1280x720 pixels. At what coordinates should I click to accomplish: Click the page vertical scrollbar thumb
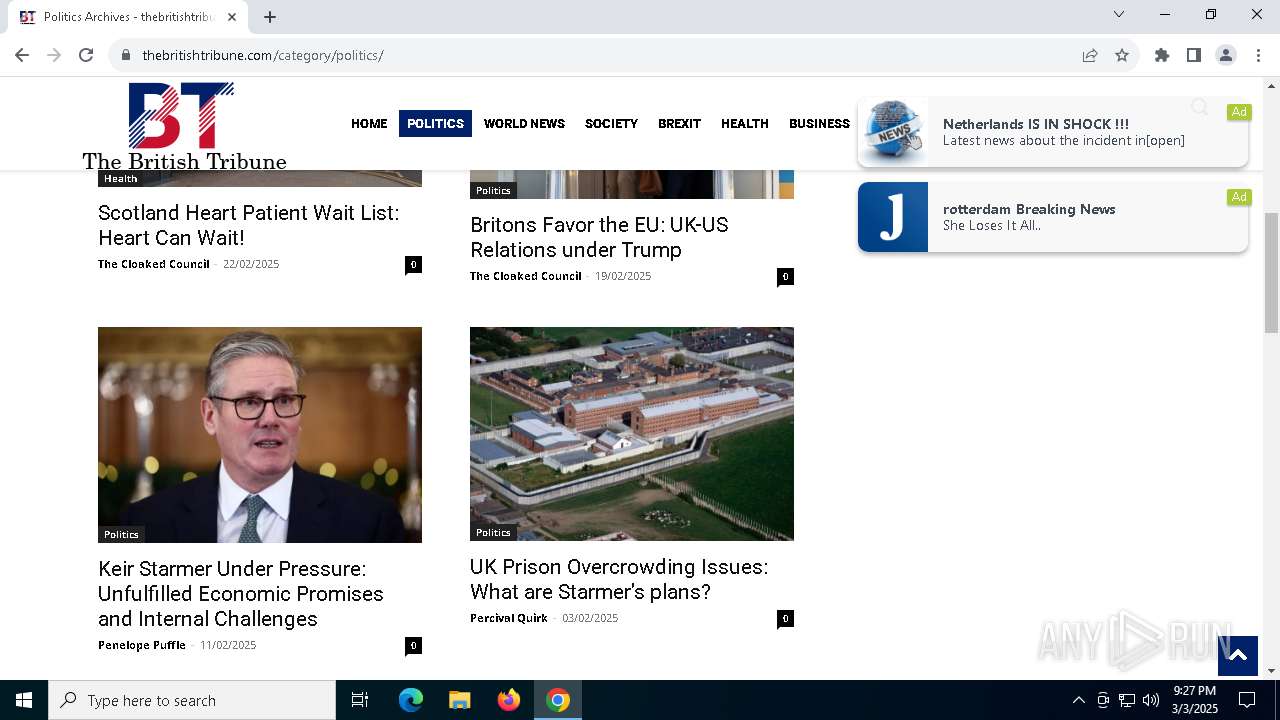tap(1271, 272)
